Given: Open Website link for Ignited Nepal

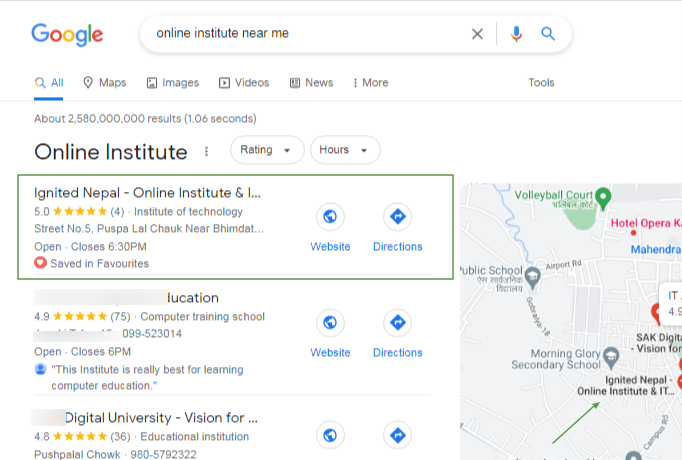Looking at the screenshot, I should point(330,247).
